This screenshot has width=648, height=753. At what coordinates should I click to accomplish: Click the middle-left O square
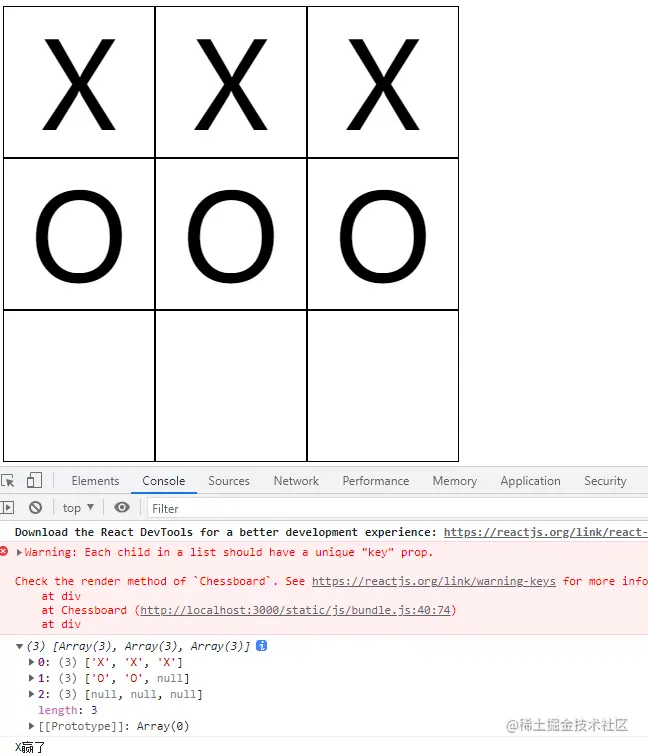coord(79,234)
